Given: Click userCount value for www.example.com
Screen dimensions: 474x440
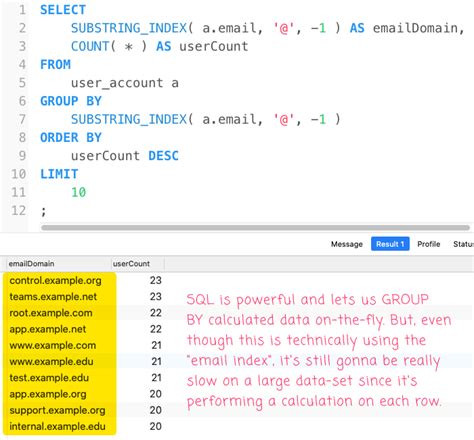Looking at the screenshot, I should point(156,345).
